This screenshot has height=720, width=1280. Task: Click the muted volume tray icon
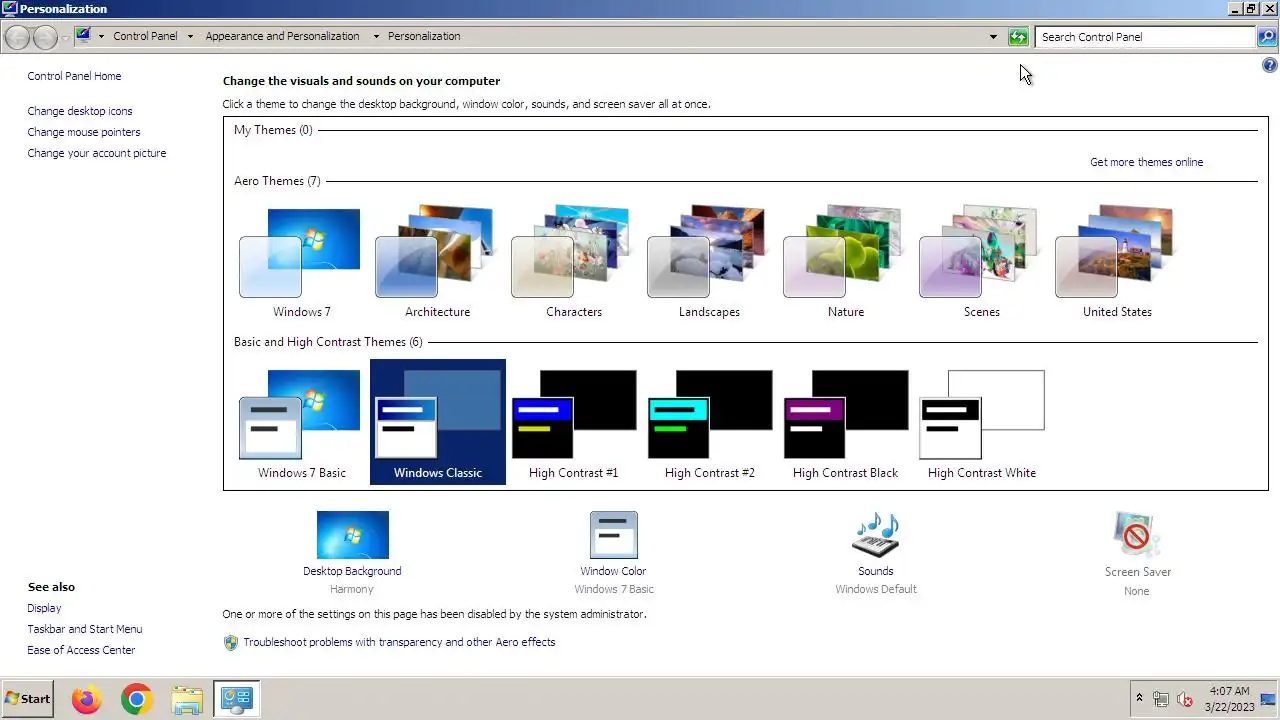coord(1185,699)
